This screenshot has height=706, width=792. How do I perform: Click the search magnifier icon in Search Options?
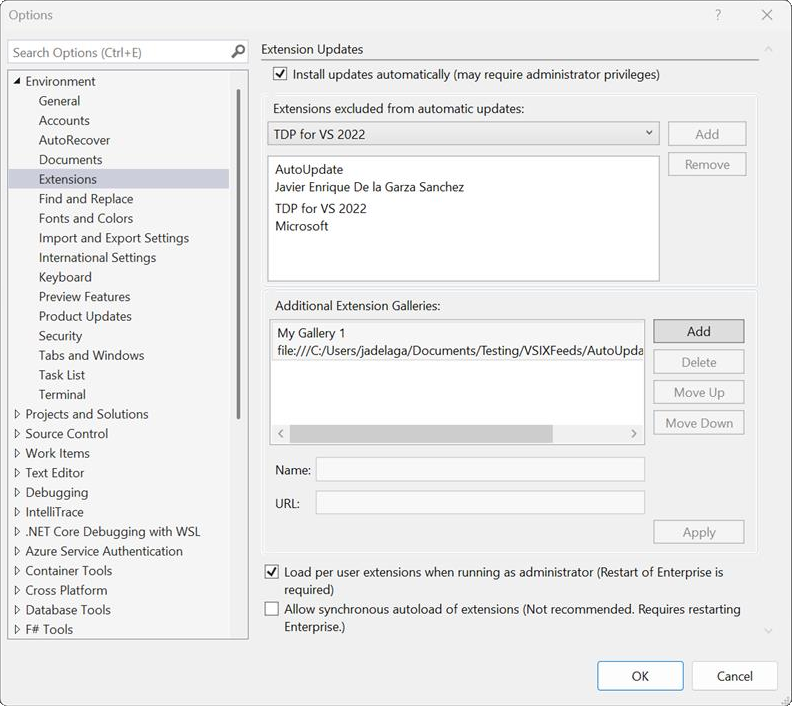238,52
